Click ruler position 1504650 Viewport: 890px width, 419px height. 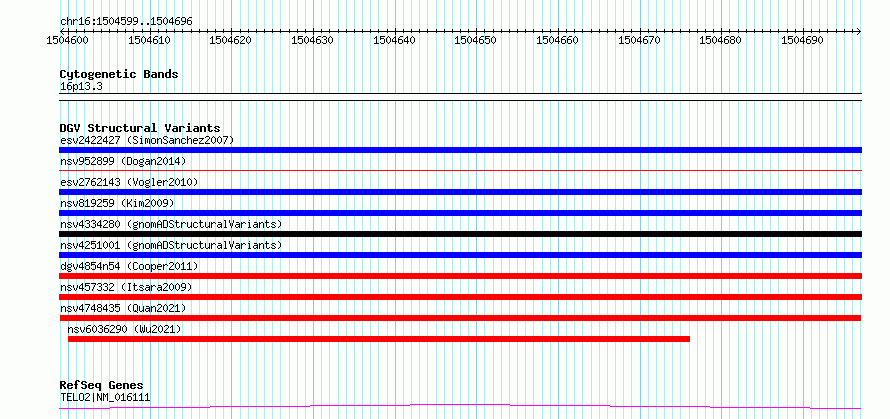(x=477, y=40)
